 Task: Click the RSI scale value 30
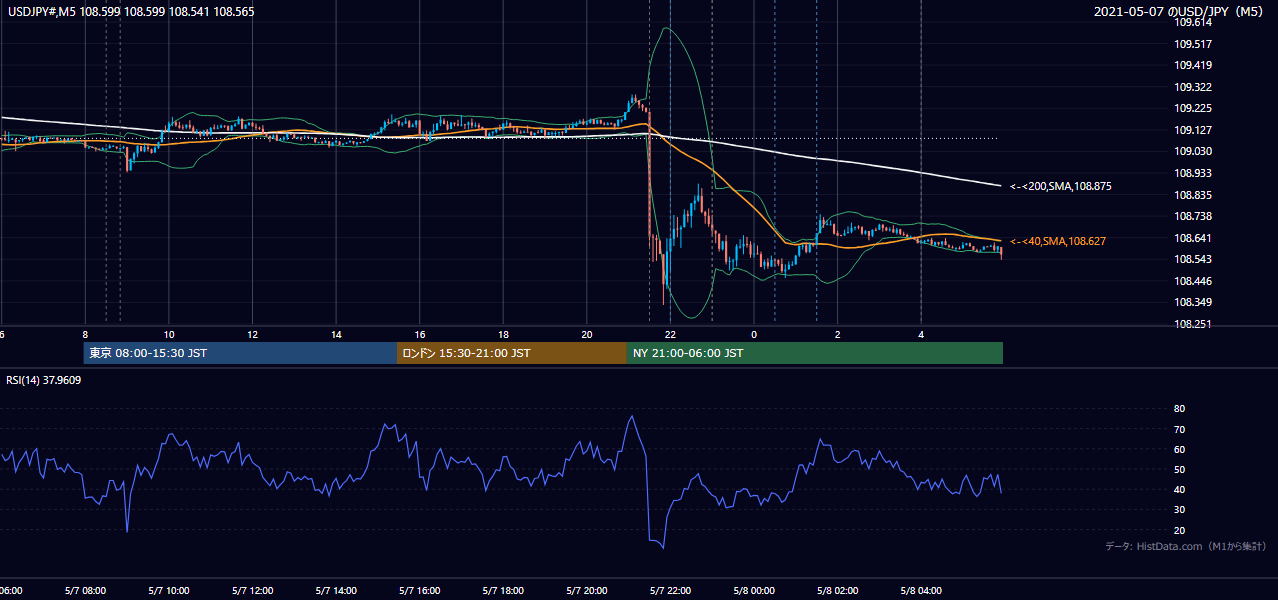coord(1180,510)
